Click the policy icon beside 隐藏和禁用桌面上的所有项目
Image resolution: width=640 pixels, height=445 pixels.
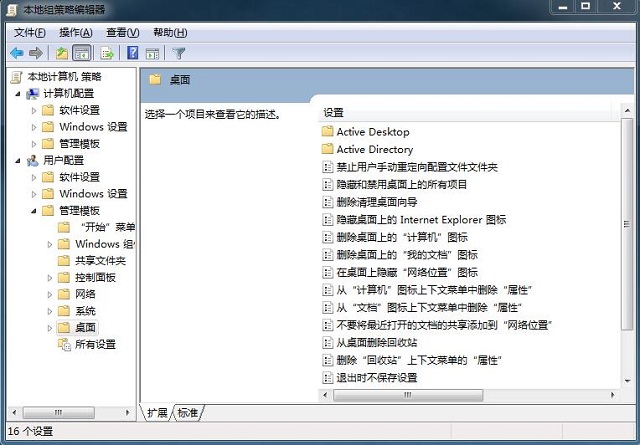click(327, 184)
